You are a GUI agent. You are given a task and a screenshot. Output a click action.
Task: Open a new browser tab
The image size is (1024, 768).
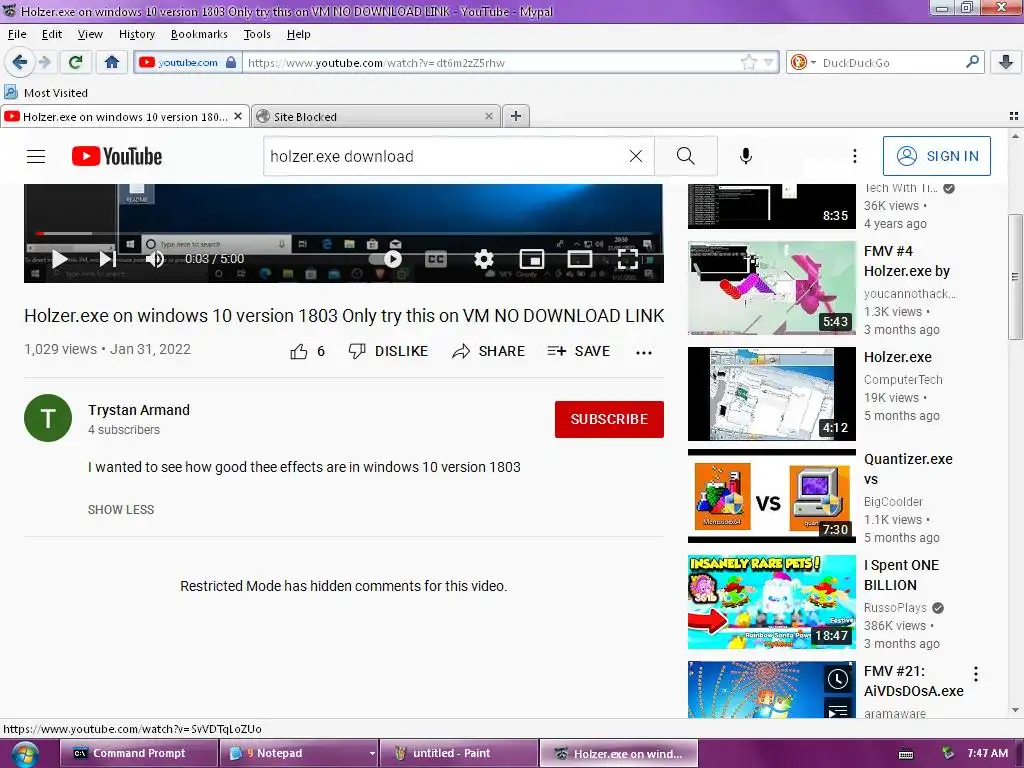coord(515,116)
